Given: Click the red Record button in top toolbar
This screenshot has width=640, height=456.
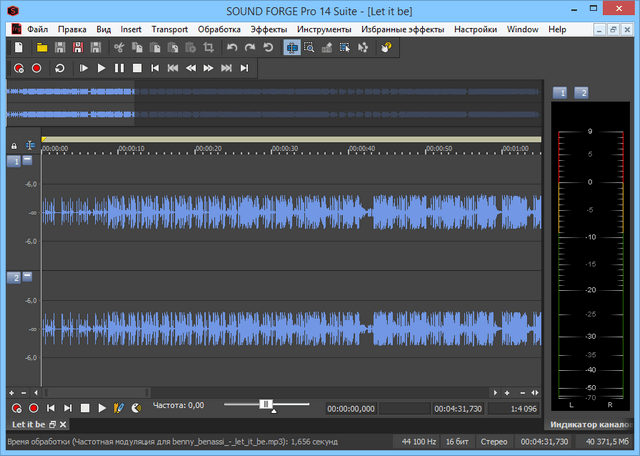Looking at the screenshot, I should tap(37, 68).
